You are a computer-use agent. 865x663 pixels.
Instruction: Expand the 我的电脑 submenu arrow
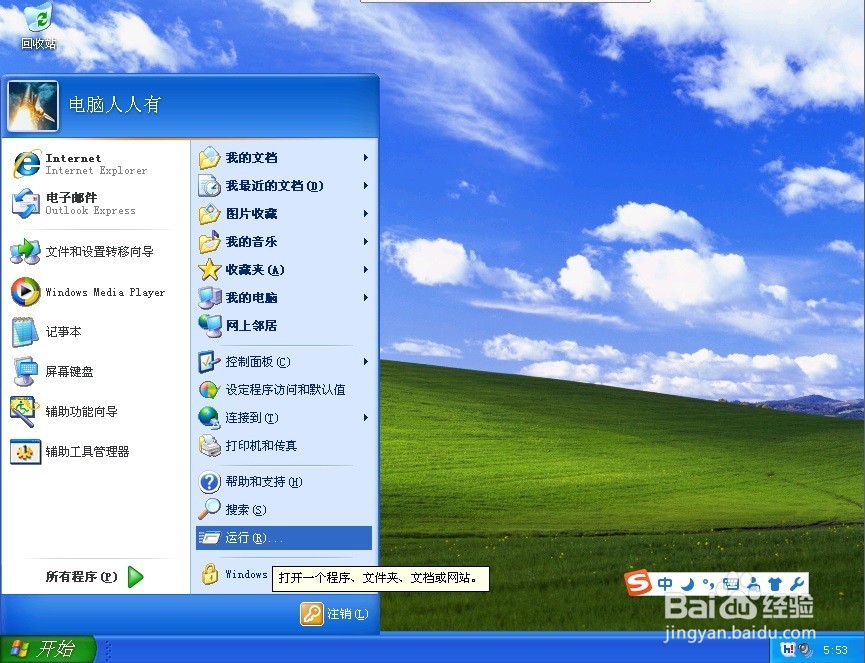[365, 298]
